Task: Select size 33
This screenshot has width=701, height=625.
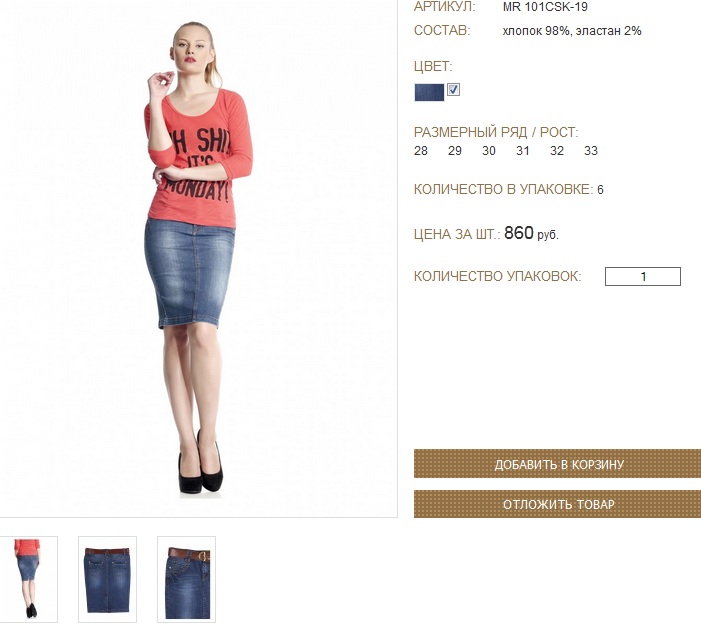Action: [x=591, y=151]
